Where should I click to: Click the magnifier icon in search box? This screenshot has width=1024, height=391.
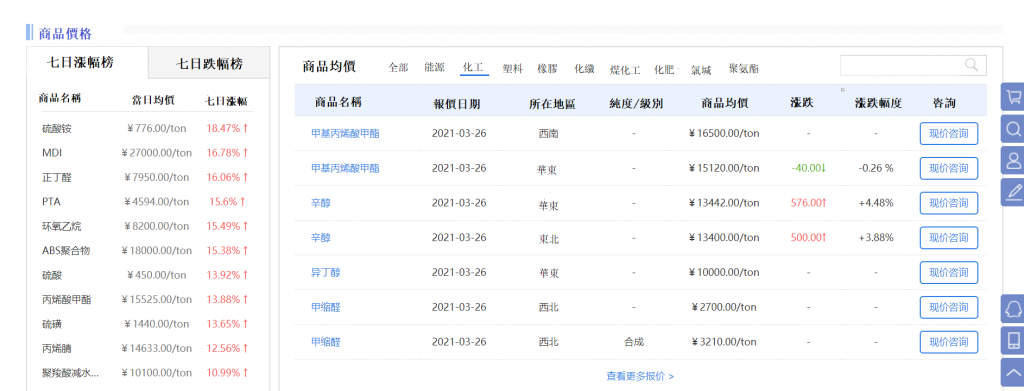coord(971,65)
